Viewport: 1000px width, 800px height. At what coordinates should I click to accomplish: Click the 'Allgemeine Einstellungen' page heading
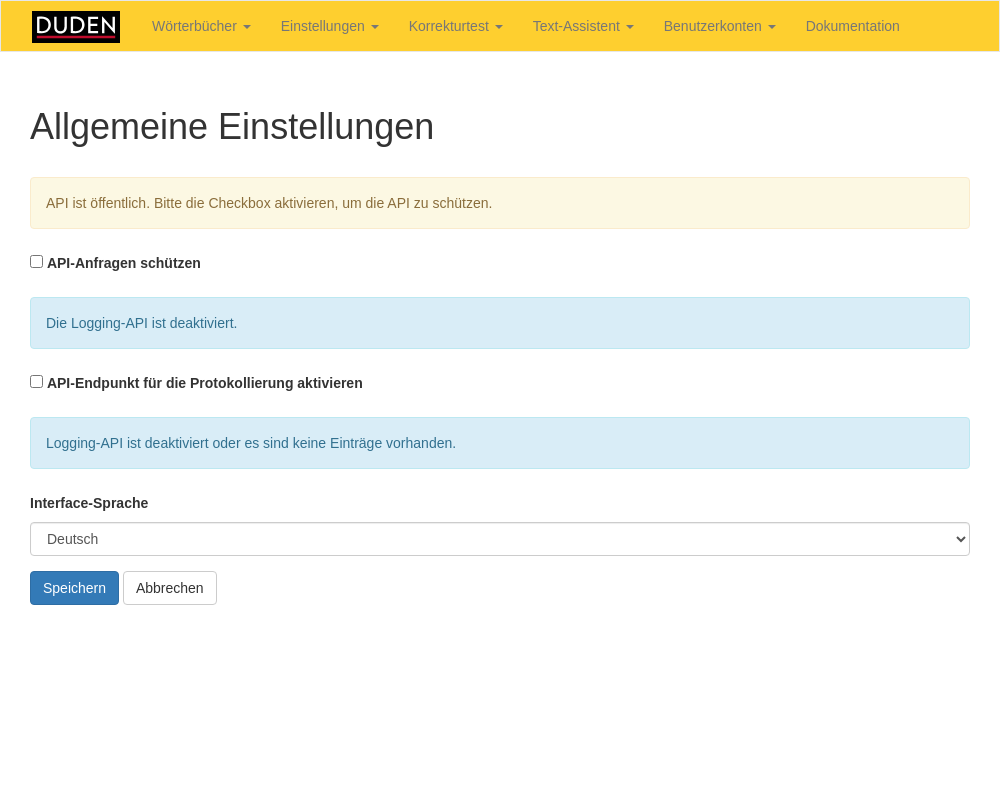coord(232,127)
